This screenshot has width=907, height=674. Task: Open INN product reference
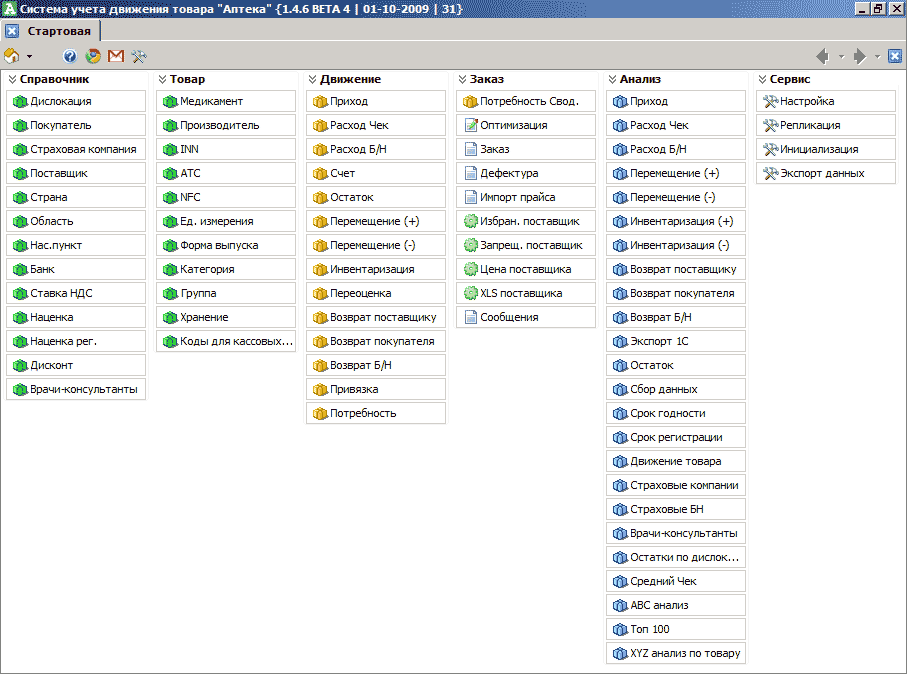226,149
